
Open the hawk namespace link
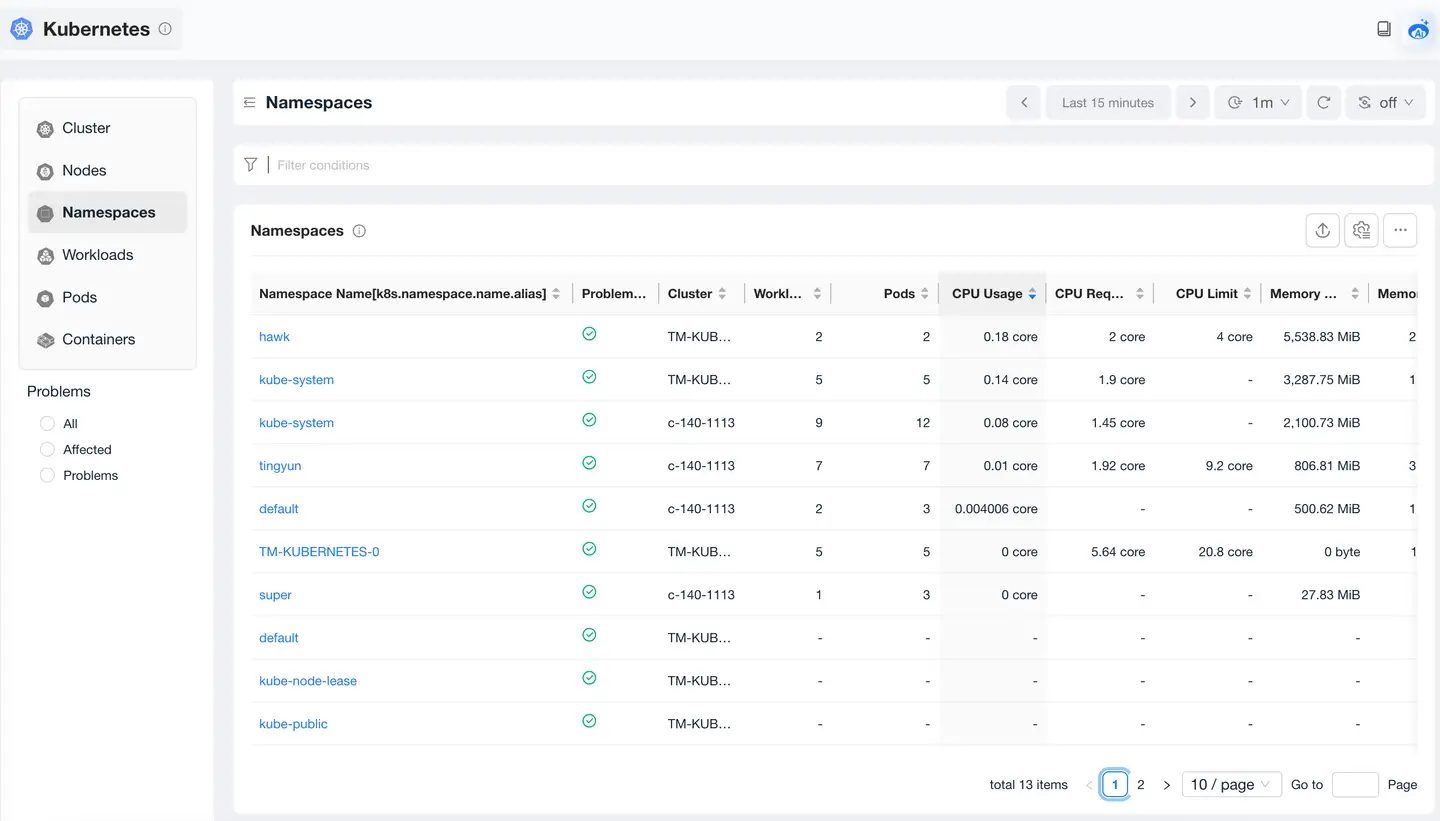pyautogui.click(x=274, y=337)
